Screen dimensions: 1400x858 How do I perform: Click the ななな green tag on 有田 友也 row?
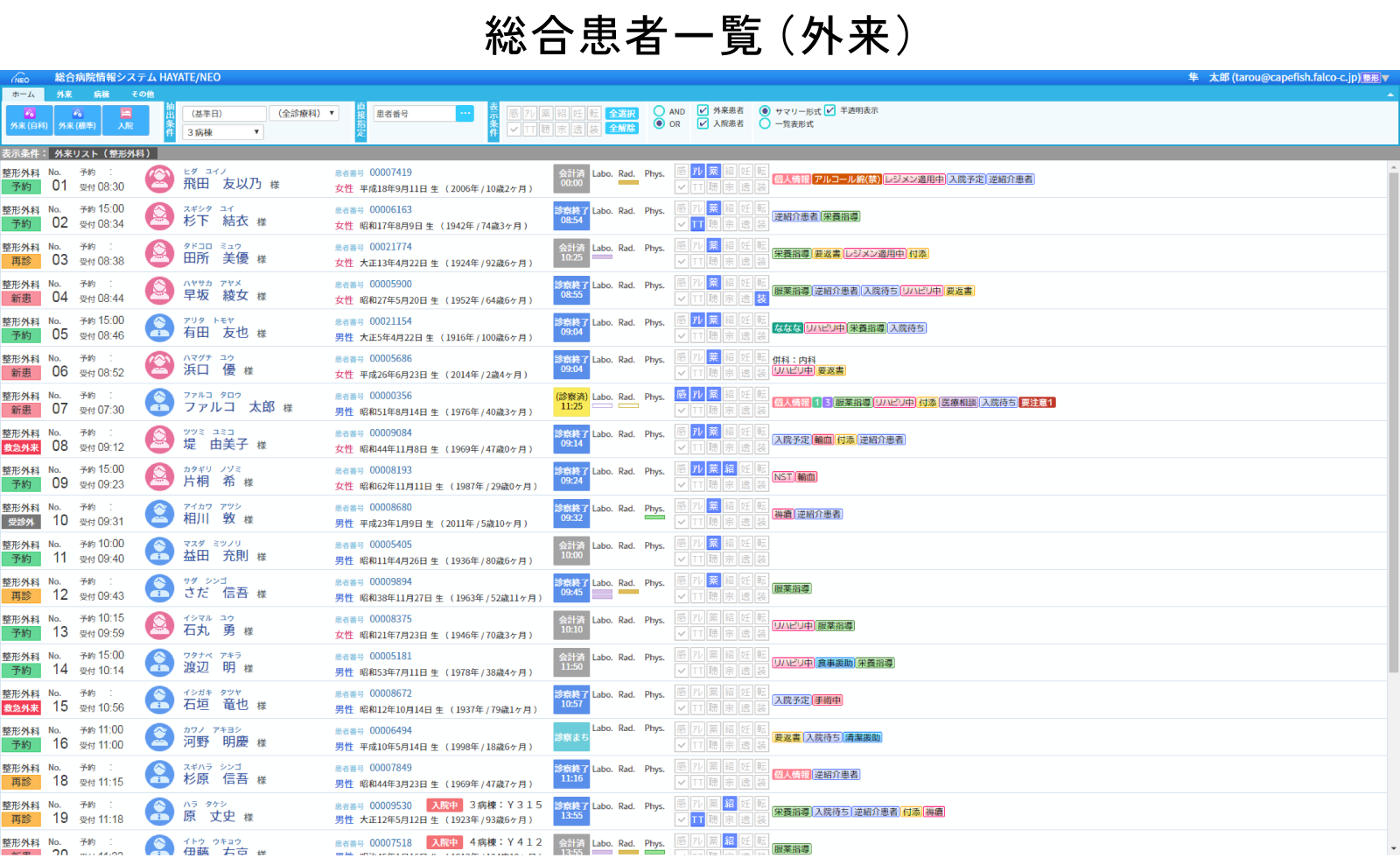(x=787, y=328)
